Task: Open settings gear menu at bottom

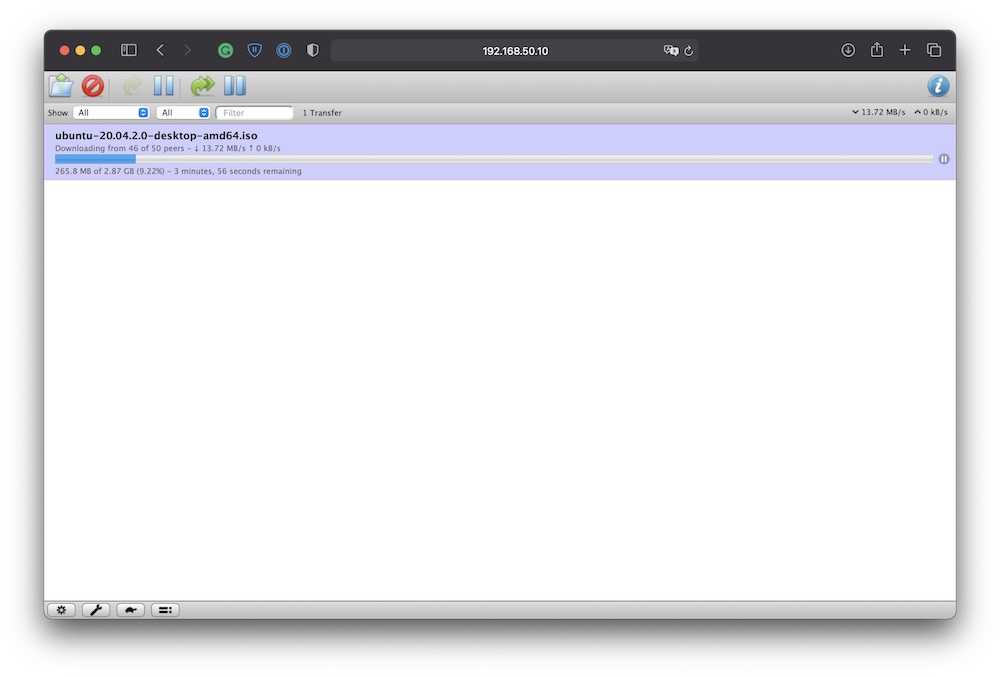Action: point(61,610)
